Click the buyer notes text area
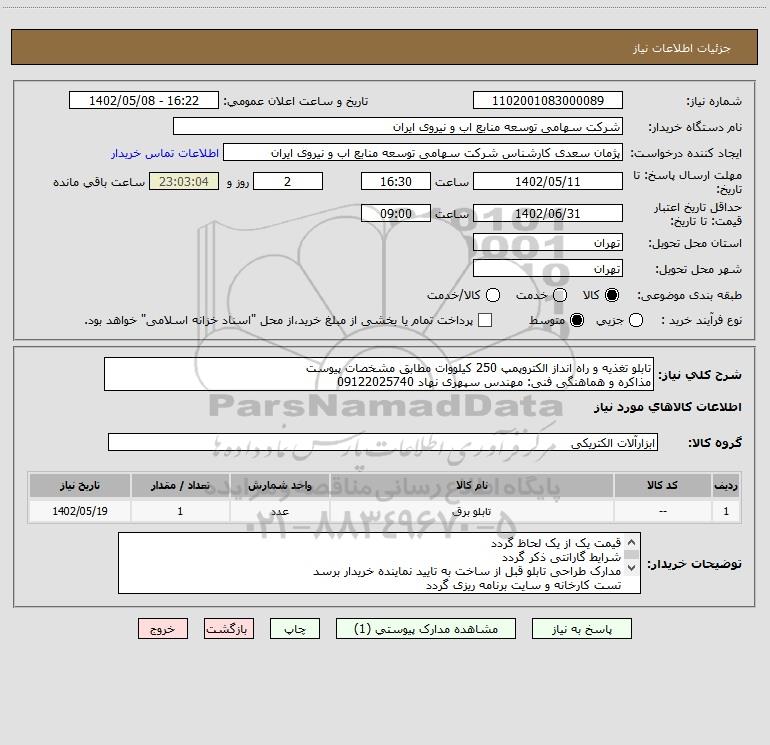 click(x=379, y=563)
